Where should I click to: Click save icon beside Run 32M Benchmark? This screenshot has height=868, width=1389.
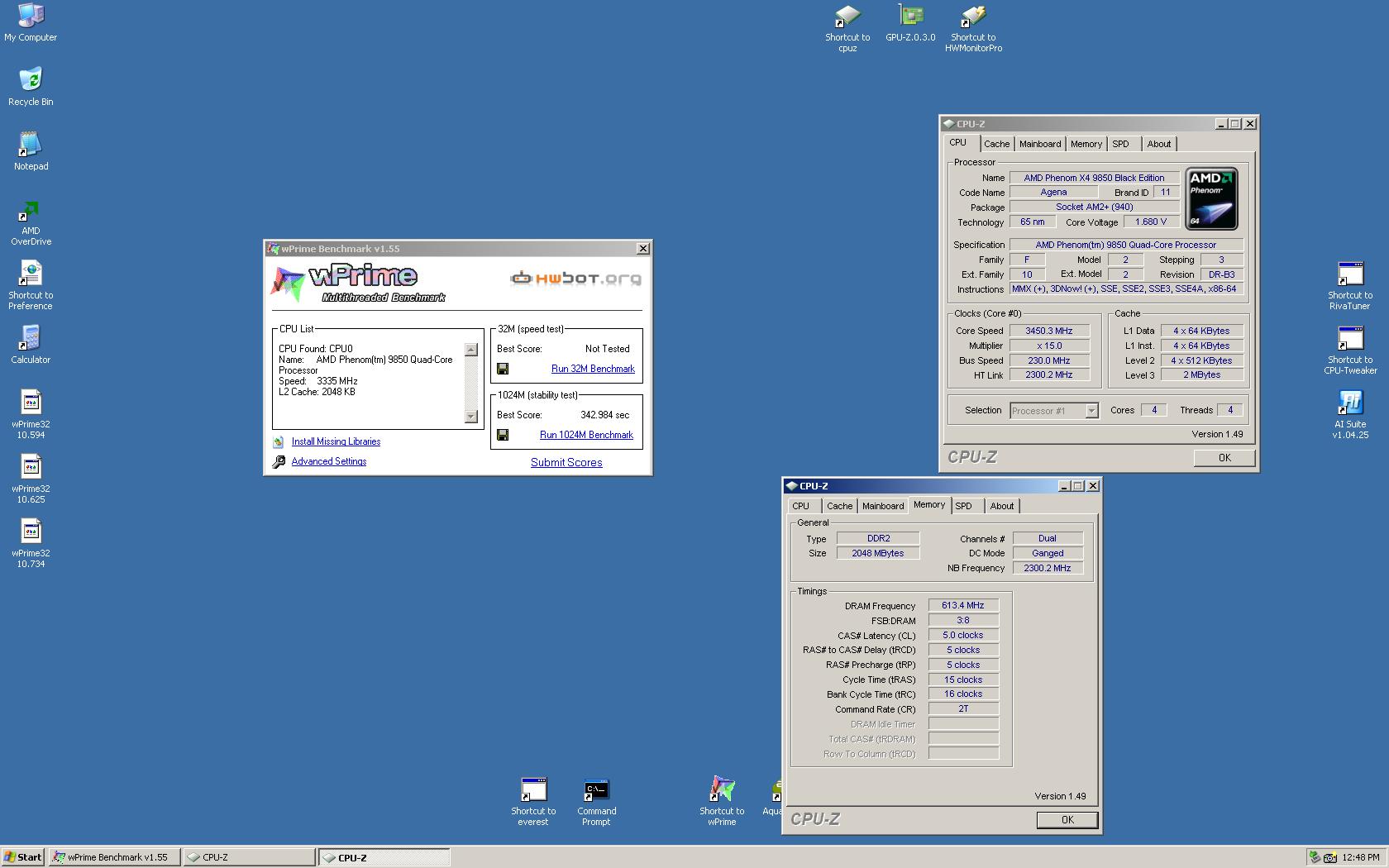click(x=503, y=369)
